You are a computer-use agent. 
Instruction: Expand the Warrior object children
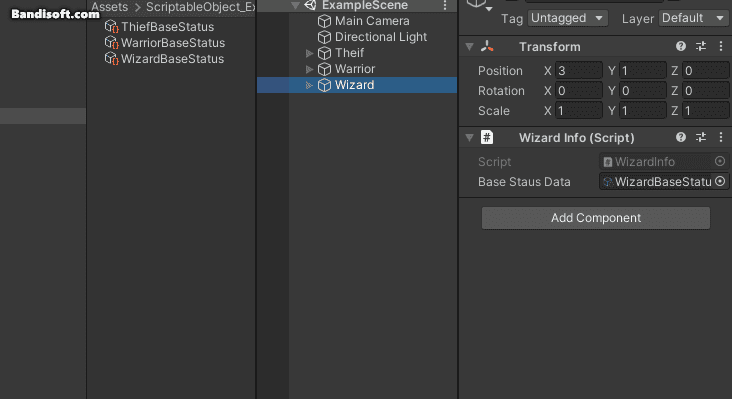309,69
